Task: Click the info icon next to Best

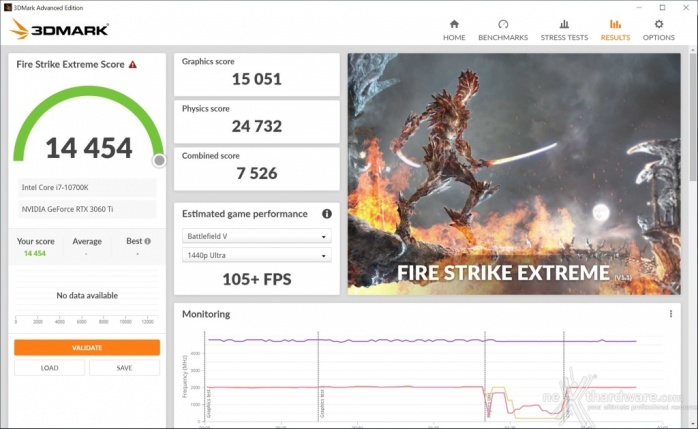Action: tap(147, 241)
